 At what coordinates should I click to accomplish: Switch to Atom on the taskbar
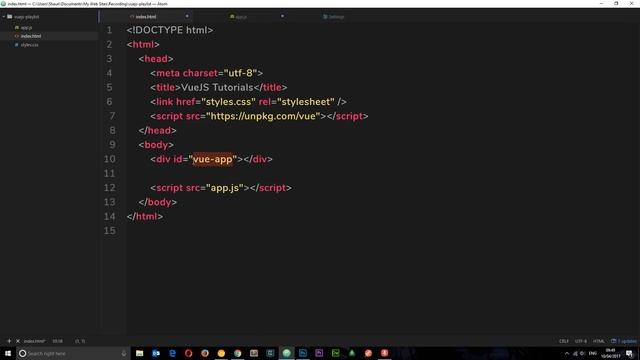tap(287, 353)
